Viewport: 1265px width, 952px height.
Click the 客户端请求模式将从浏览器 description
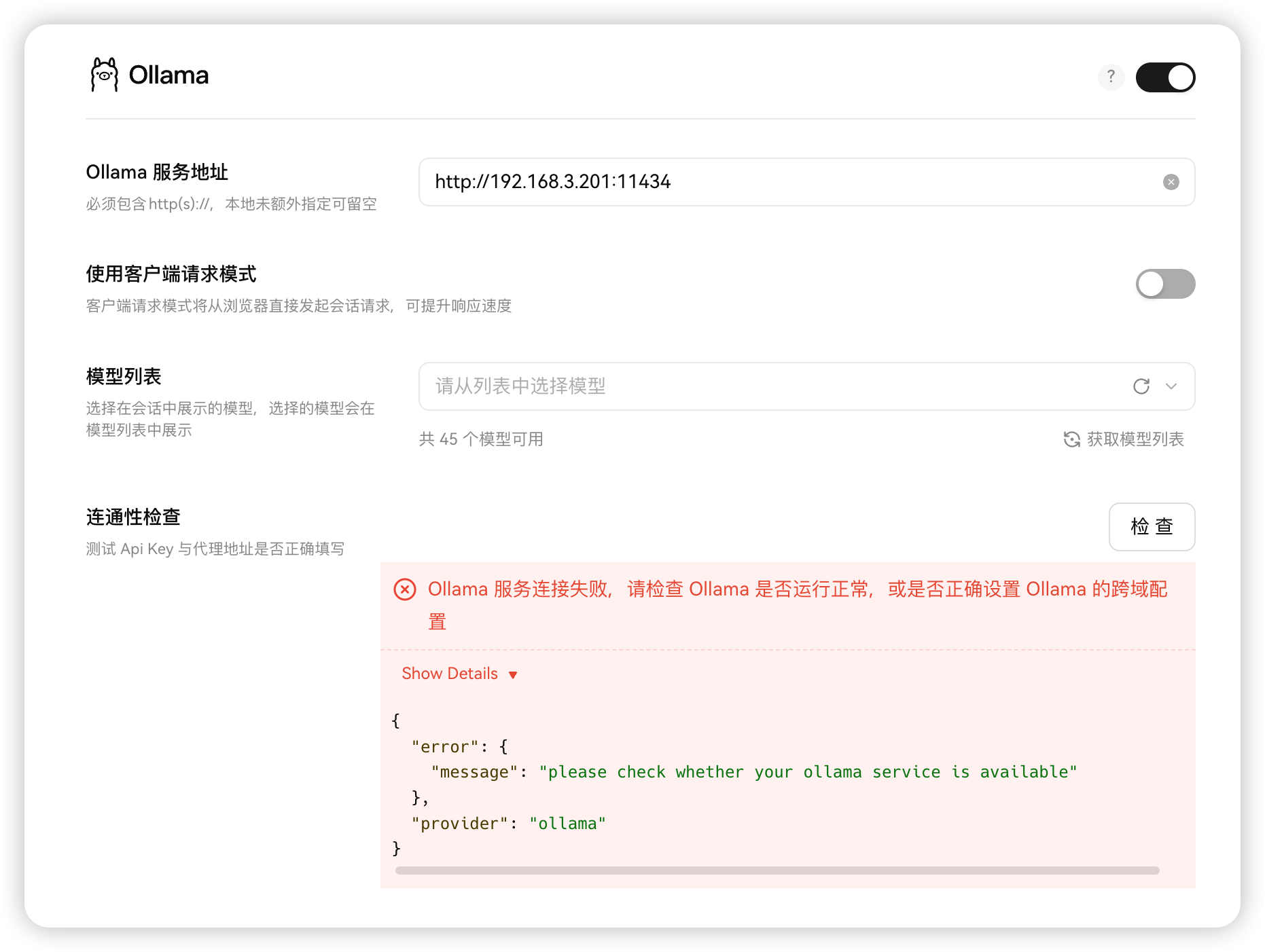pos(299,306)
